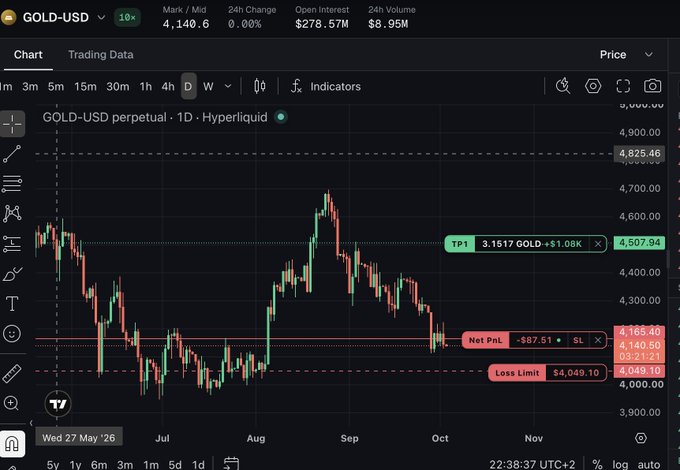Viewport: 680px width, 470px height.
Task: Take a chart snapshot with camera icon
Action: 653,86
